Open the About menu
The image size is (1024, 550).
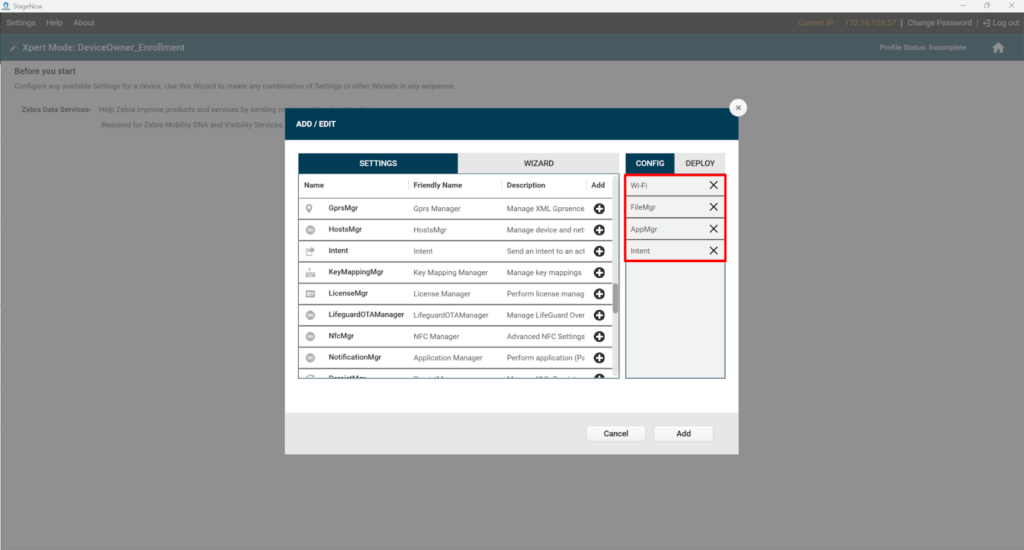tap(84, 23)
